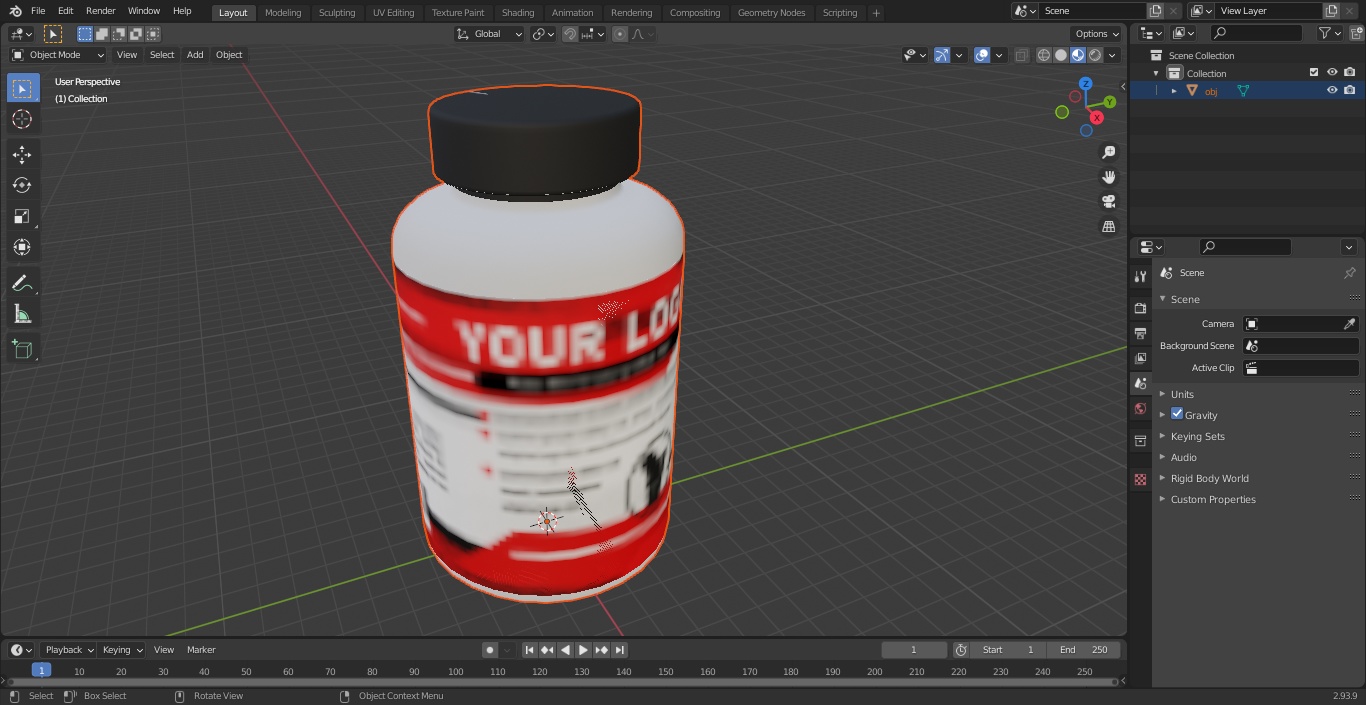Activate the Select Box tool
Screen dimensions: 1366x705
pyautogui.click(x=22, y=88)
